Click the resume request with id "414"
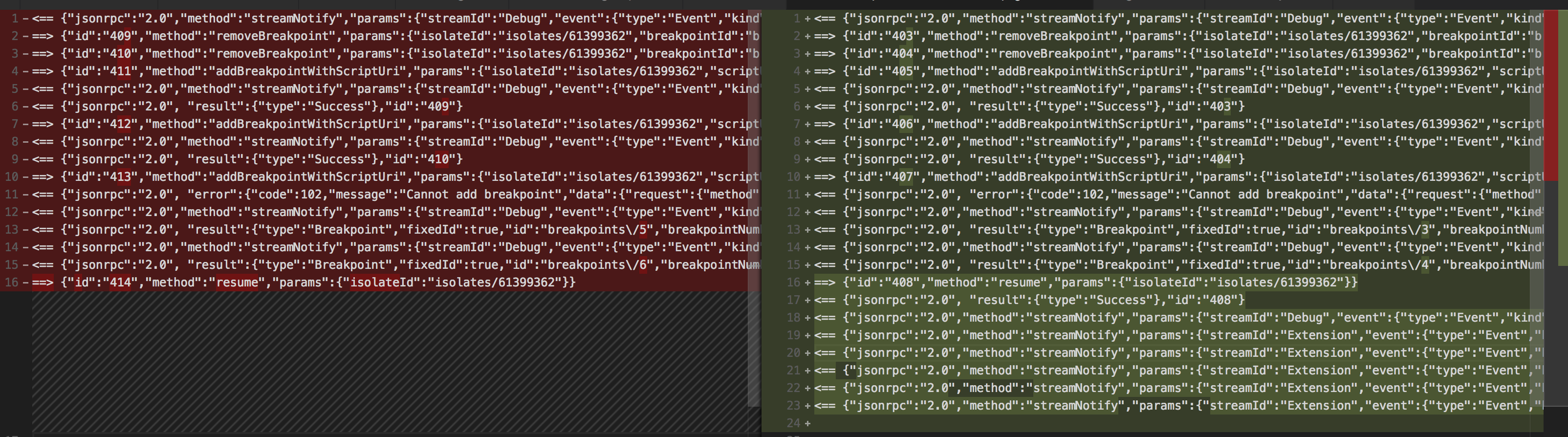1568x437 pixels. (x=304, y=283)
